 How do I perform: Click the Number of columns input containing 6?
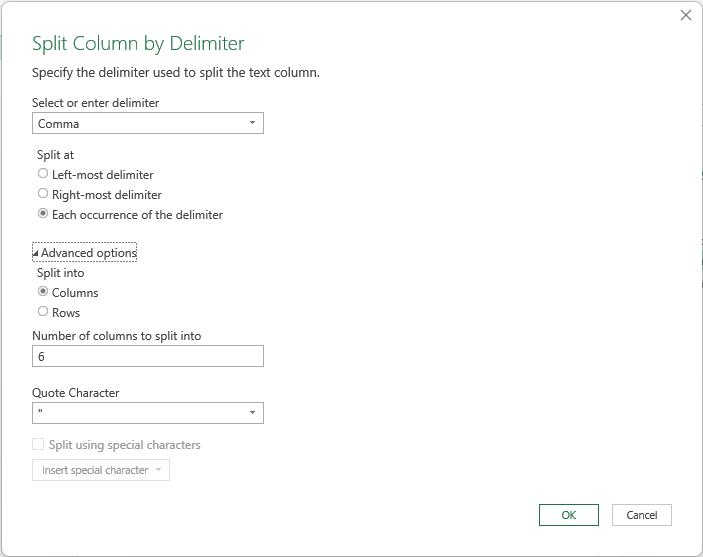pos(148,356)
